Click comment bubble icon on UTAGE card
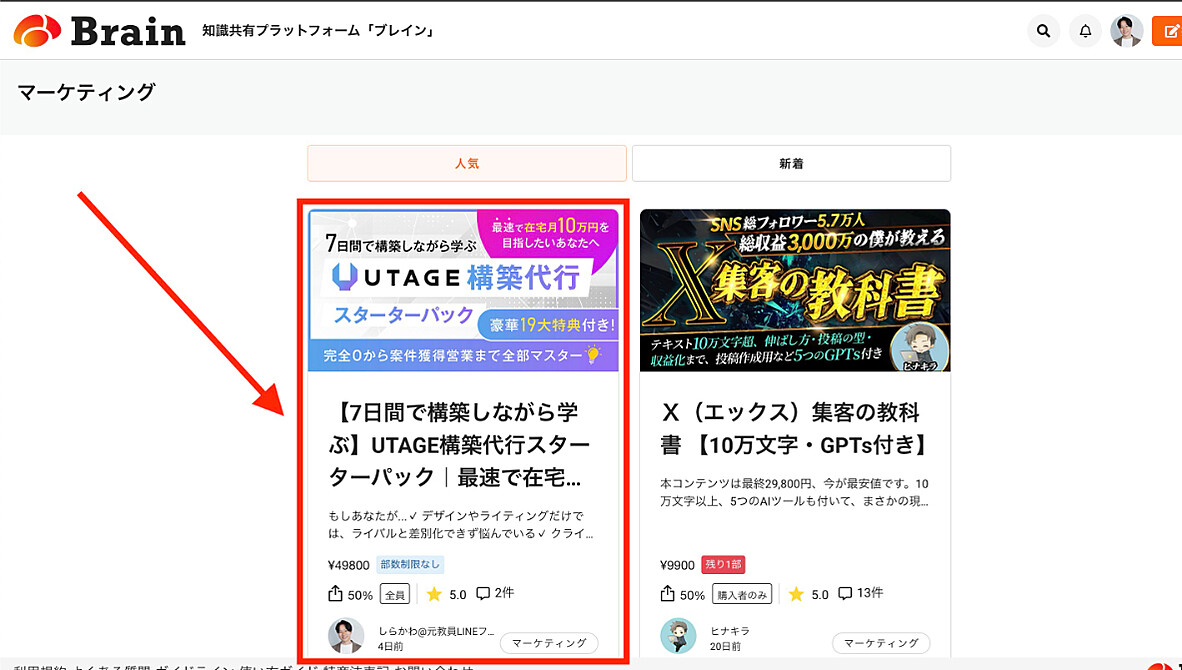 click(x=483, y=594)
